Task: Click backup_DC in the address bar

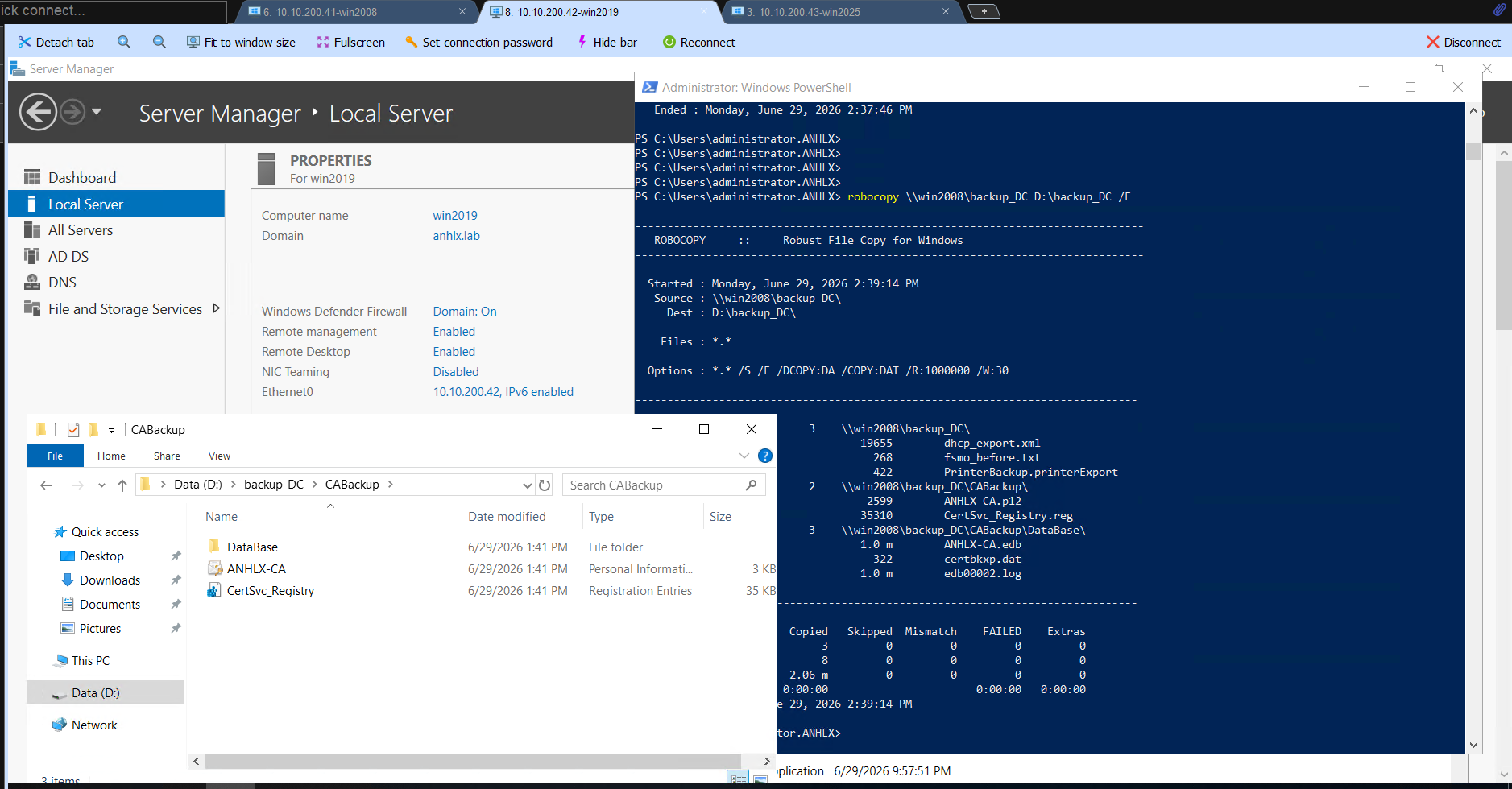Action: [x=274, y=485]
